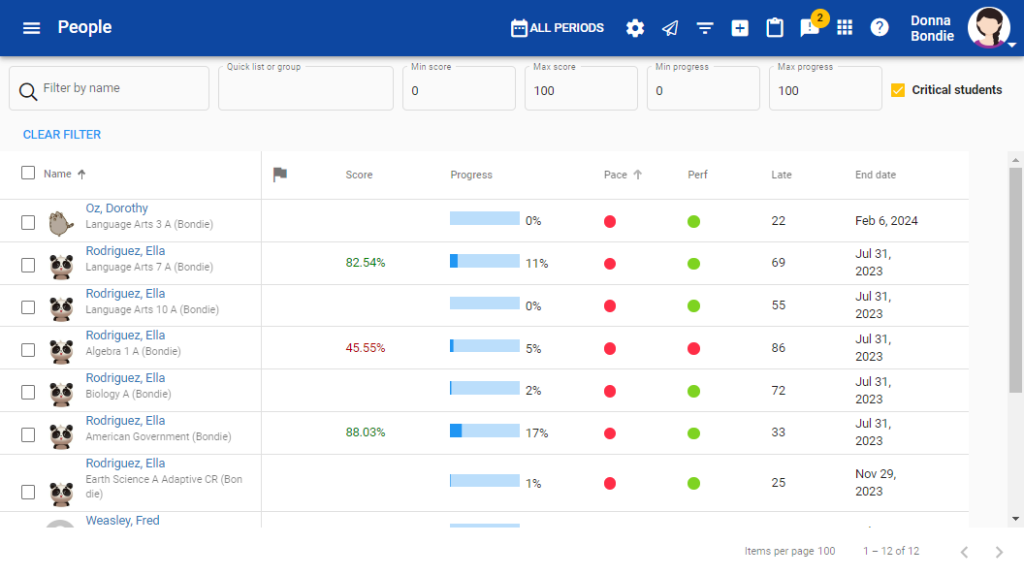Open the settings gear in the header

635,28
